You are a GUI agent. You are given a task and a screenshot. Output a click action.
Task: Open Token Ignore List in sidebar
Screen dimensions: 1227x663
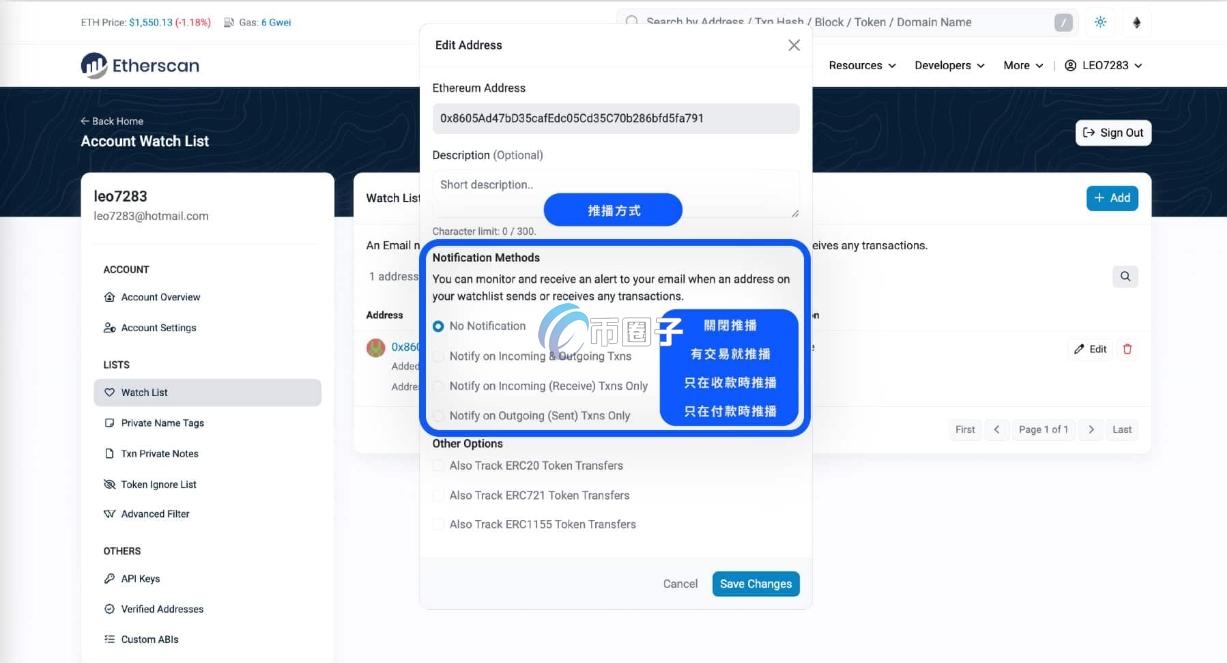click(x=158, y=485)
